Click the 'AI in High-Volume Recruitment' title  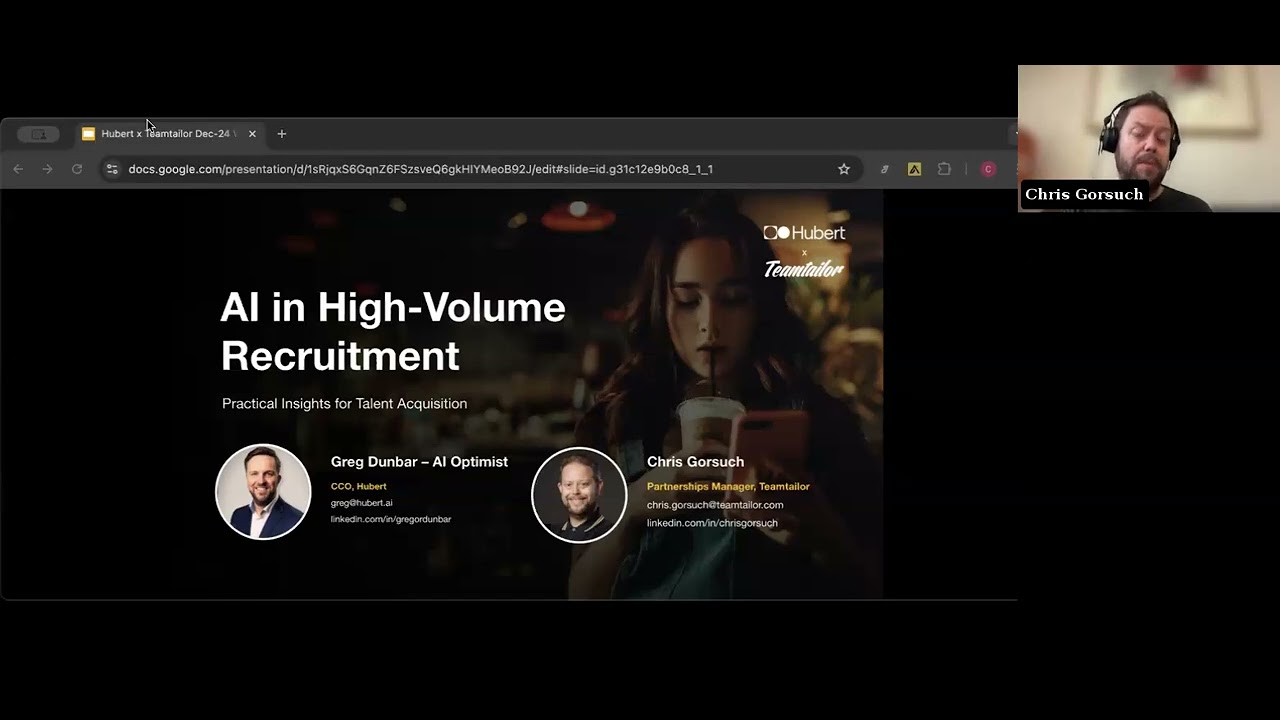click(x=393, y=331)
